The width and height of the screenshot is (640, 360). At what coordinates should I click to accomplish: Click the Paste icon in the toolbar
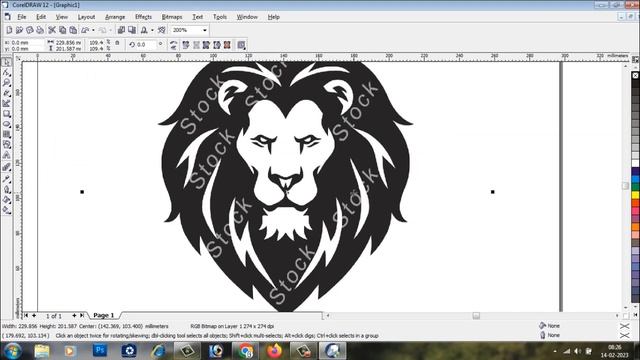pos(73,30)
